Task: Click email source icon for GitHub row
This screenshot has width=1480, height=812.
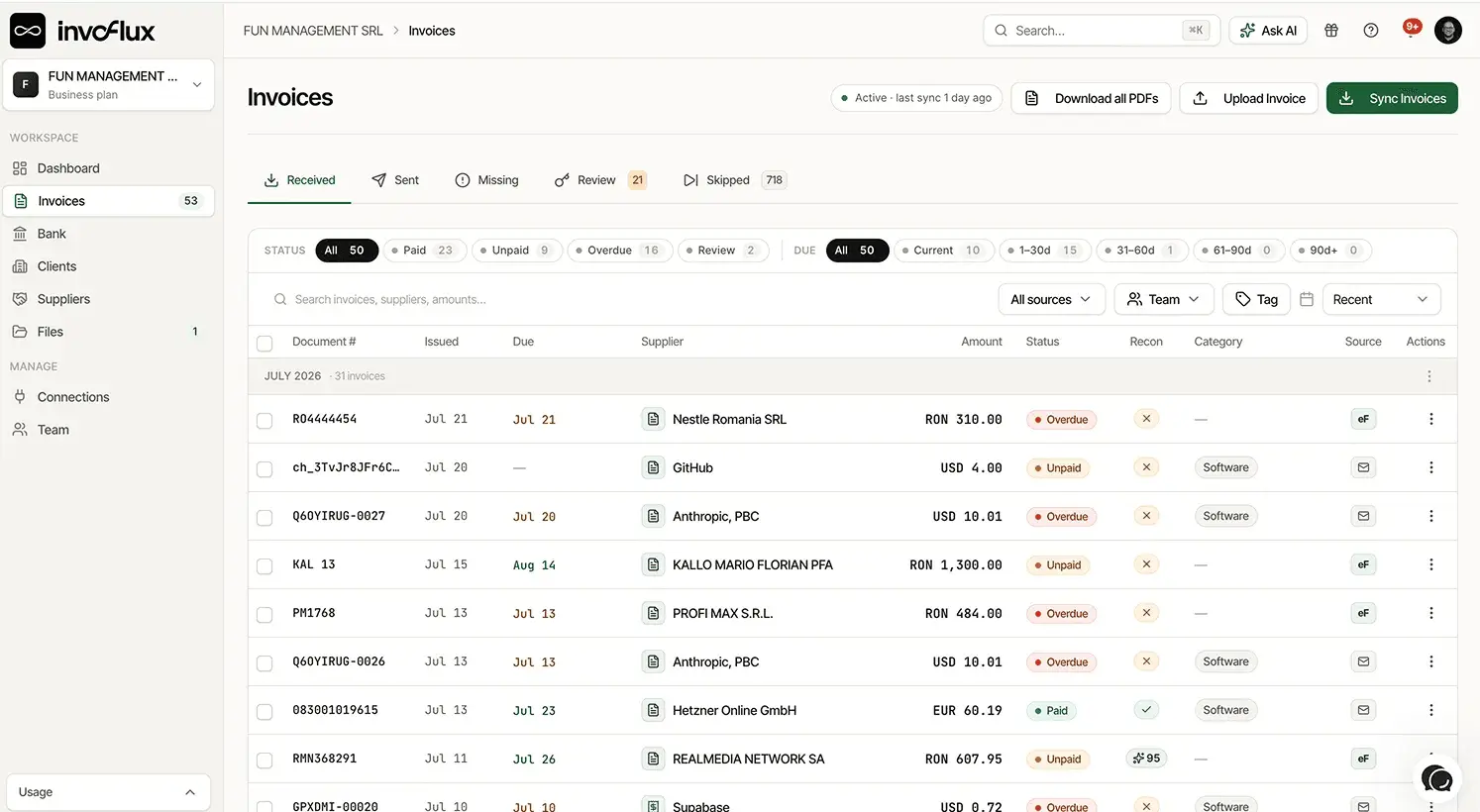Action: click(x=1363, y=467)
